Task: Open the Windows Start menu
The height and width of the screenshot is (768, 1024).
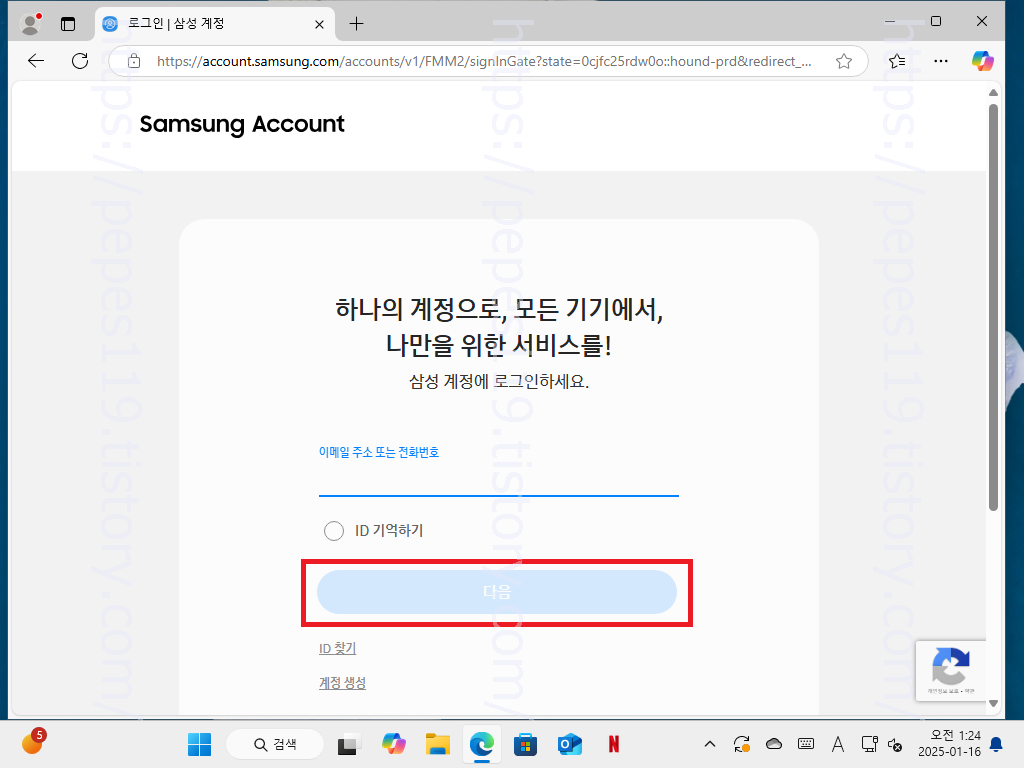Action: [x=199, y=744]
